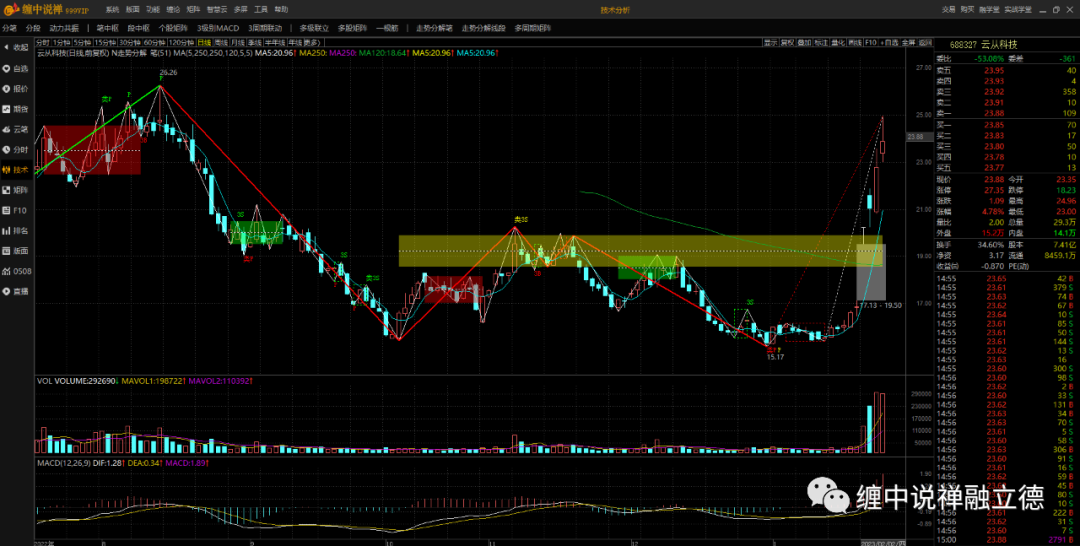Screen dimensions: 1080x546
Task: Toggle 分段 overlay in toolbar
Action: 33,28
